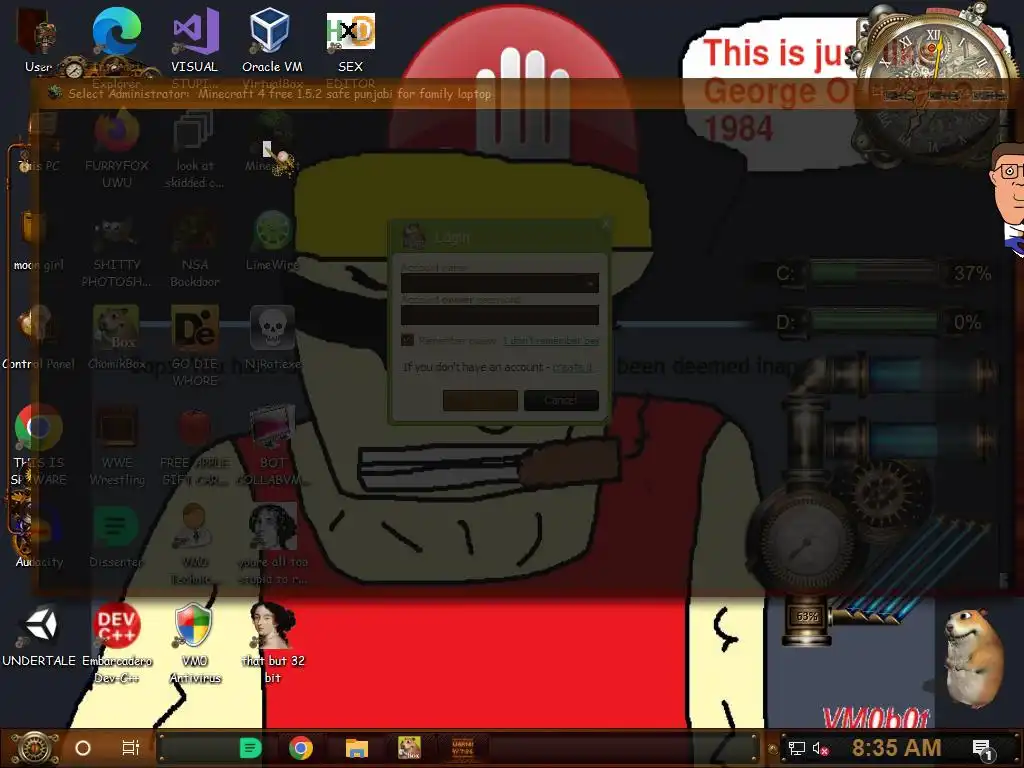Viewport: 1024px width, 768px height.
Task: Click the Cortana circle on taskbar
Action: 83,748
